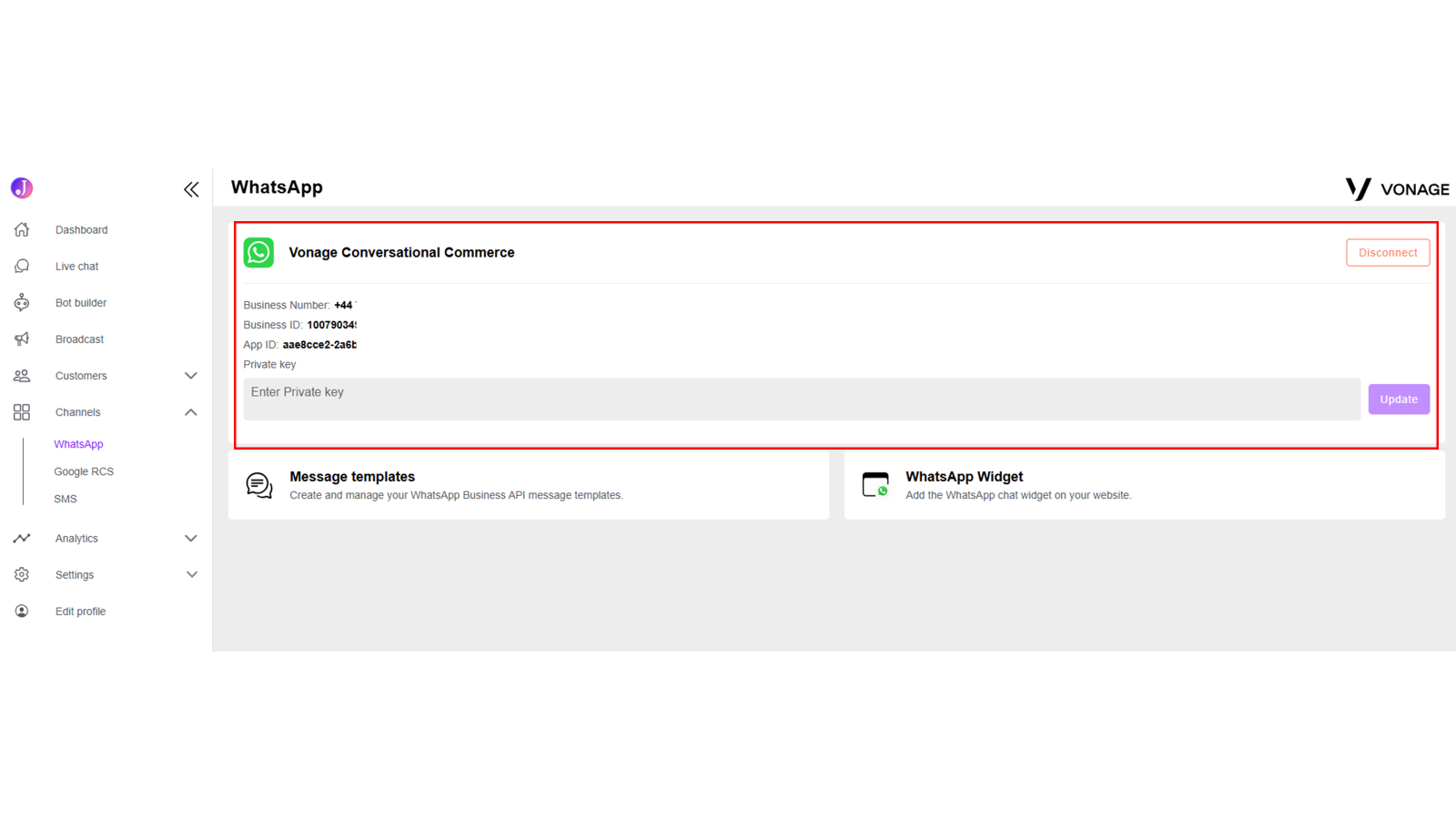Click the Live chat bubble icon
This screenshot has width=1456, height=819.
pos(22,266)
